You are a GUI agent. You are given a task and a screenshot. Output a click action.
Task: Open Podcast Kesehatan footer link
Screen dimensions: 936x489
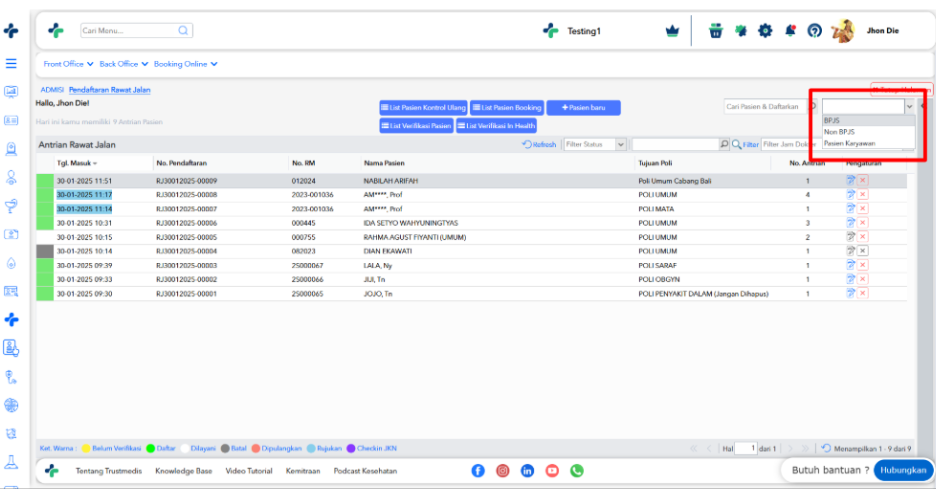pos(365,471)
